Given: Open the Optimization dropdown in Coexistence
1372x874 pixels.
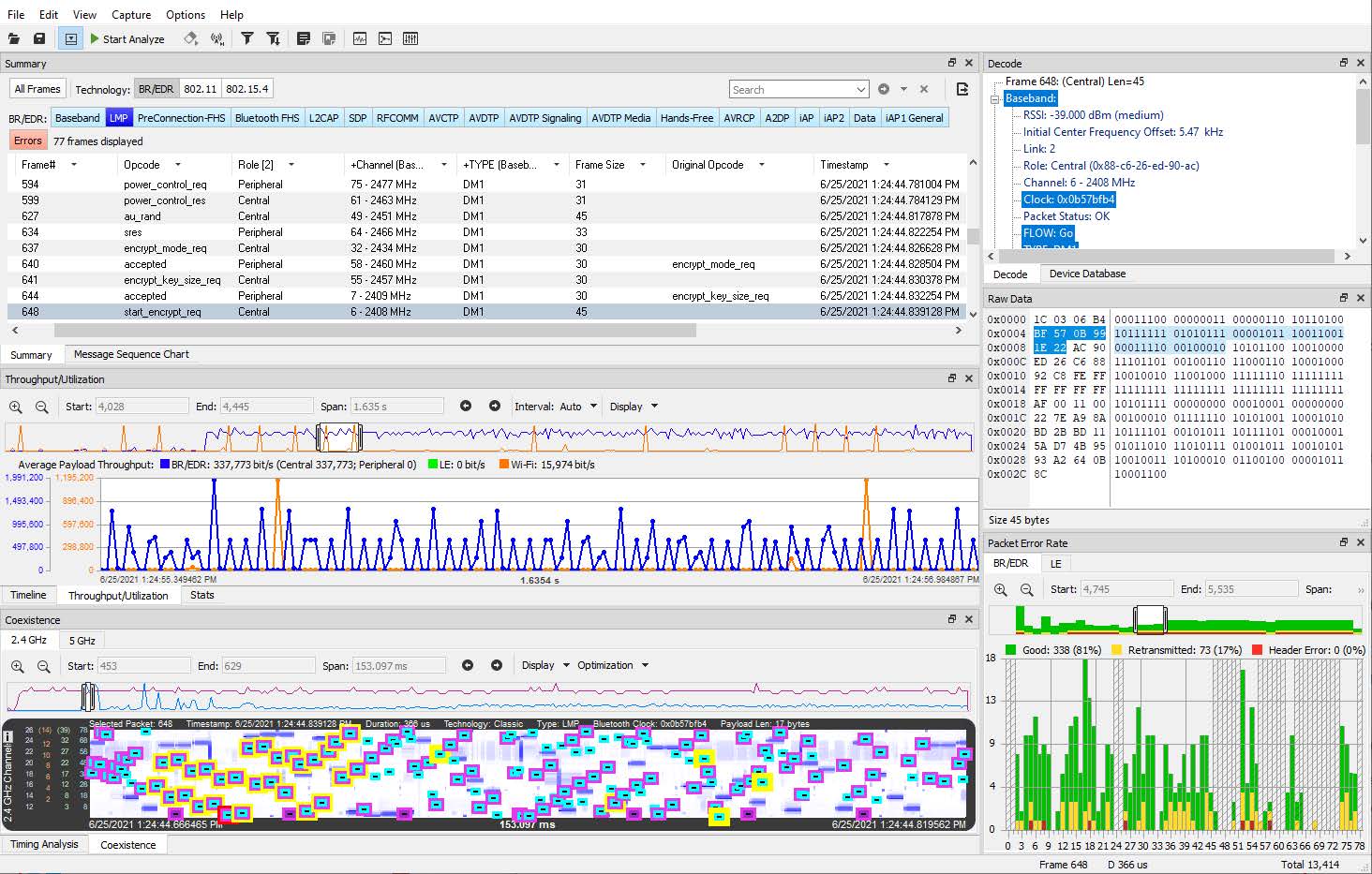Looking at the screenshot, I should point(611,666).
